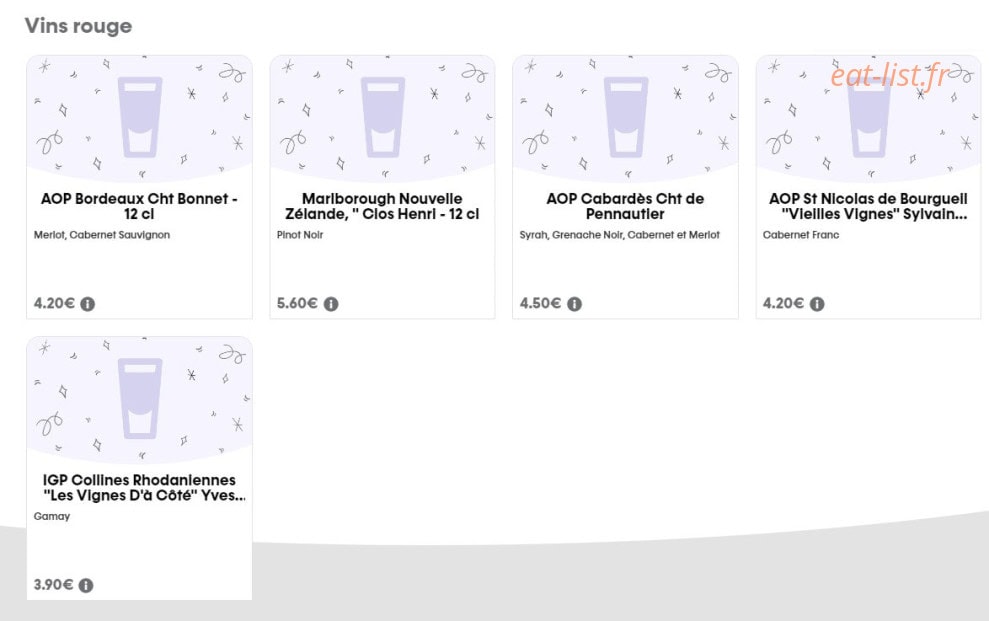The height and width of the screenshot is (621, 989).
Task: Click the Vins rouge section heading
Action: click(78, 26)
